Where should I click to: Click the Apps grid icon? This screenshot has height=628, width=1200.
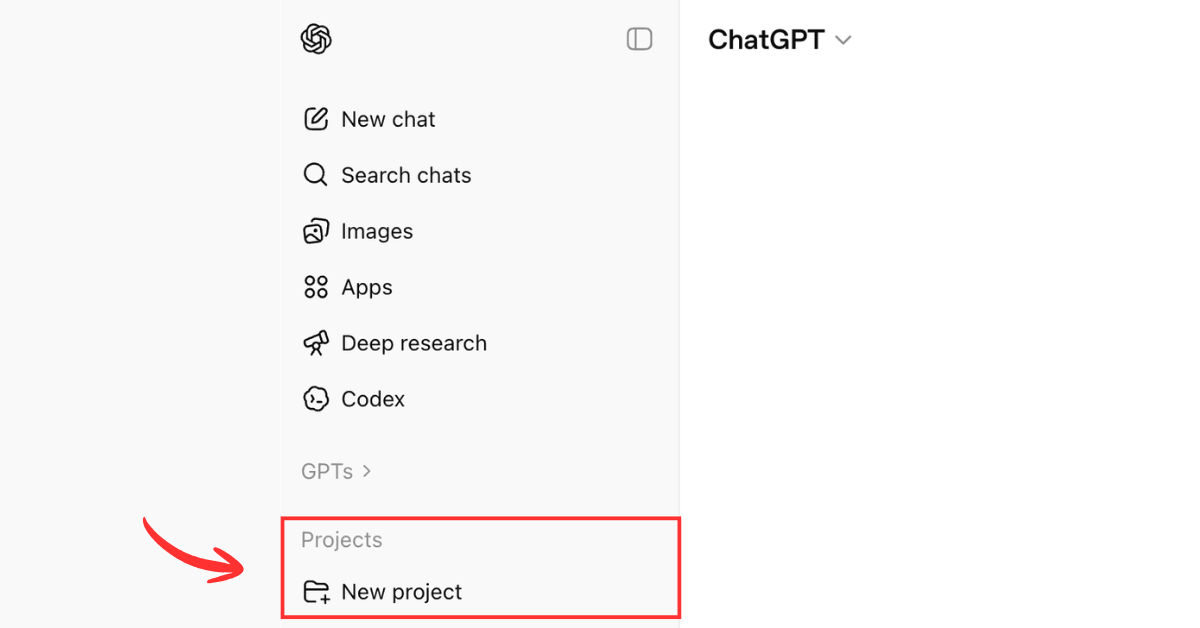pyautogui.click(x=315, y=287)
